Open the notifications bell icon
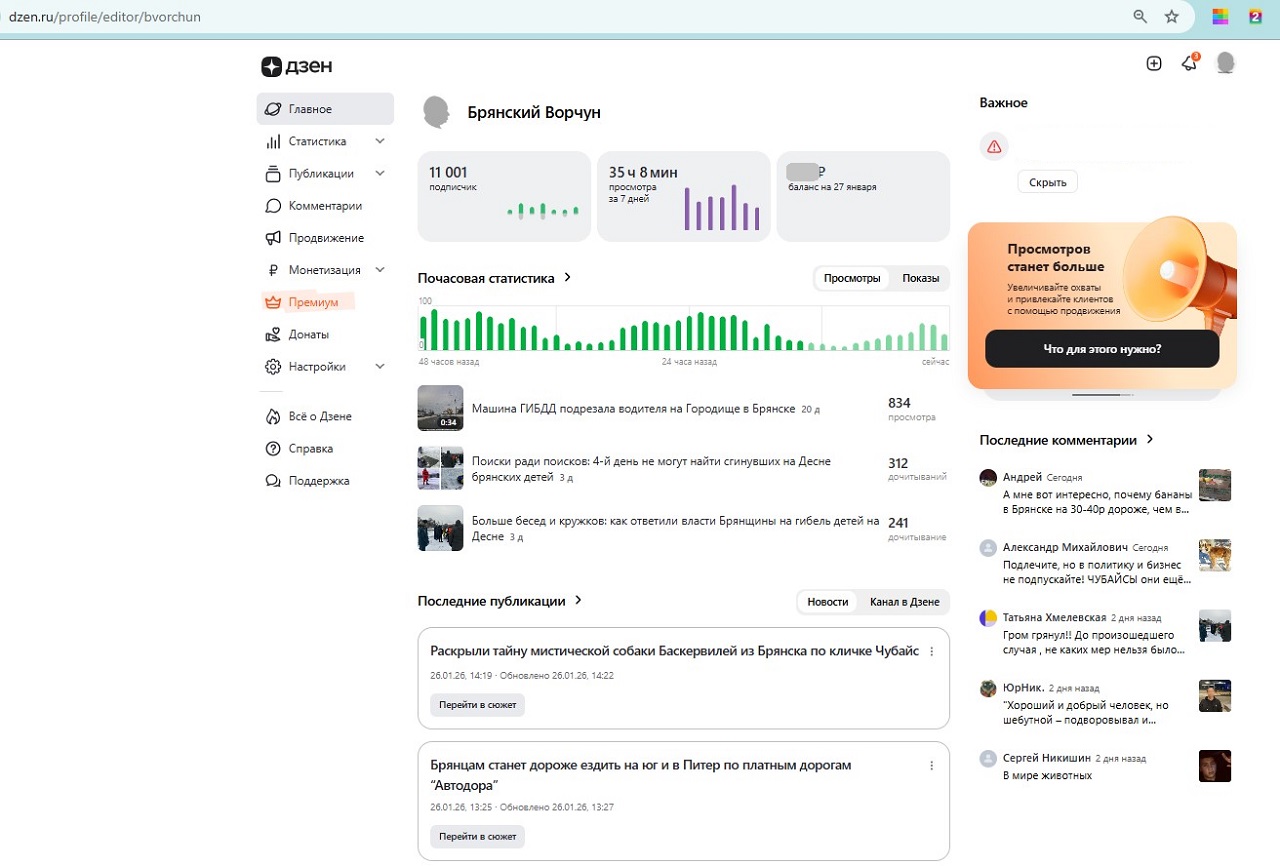Screen dimensions: 1280x866 (x=1189, y=64)
